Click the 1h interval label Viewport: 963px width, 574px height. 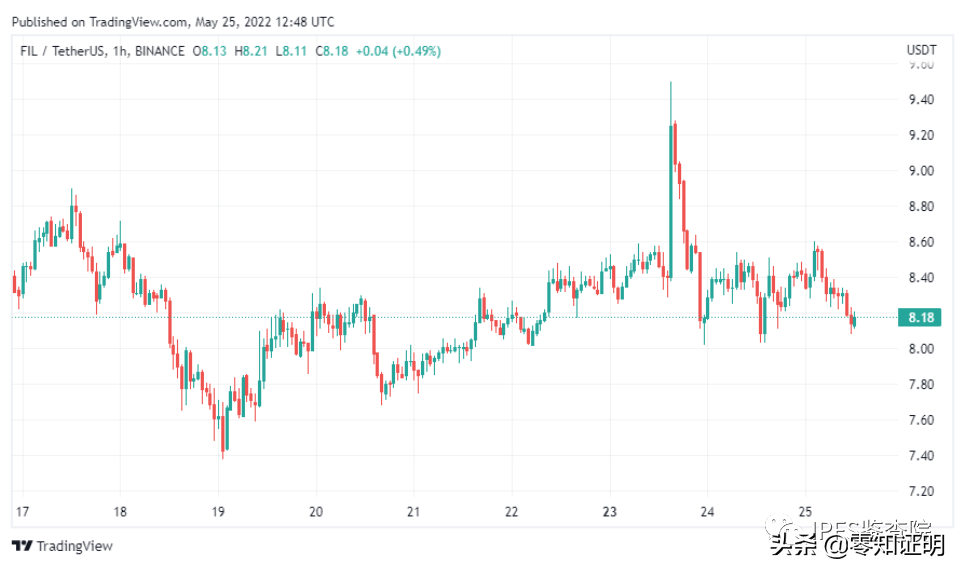click(120, 51)
